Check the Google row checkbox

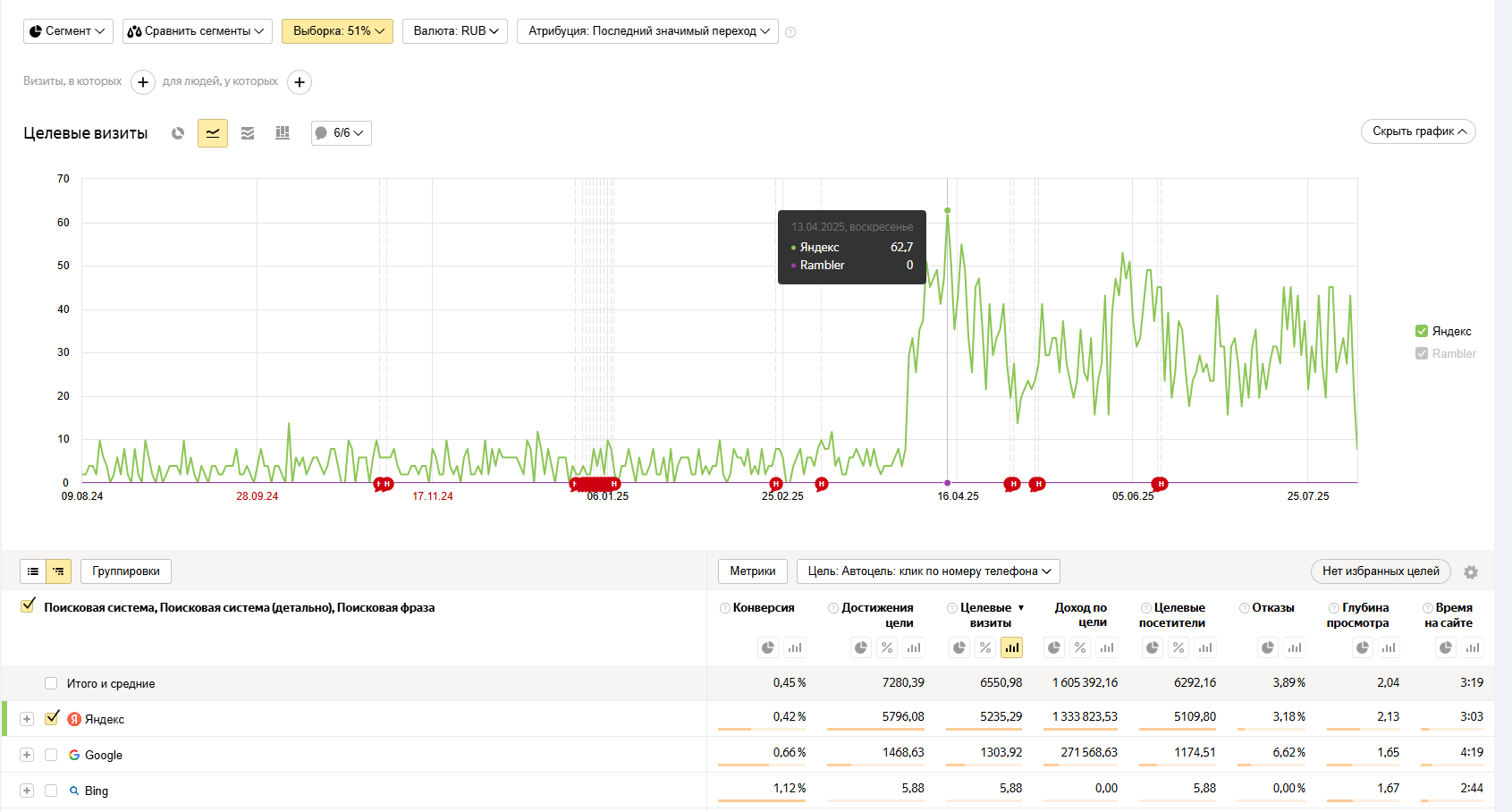(51, 755)
